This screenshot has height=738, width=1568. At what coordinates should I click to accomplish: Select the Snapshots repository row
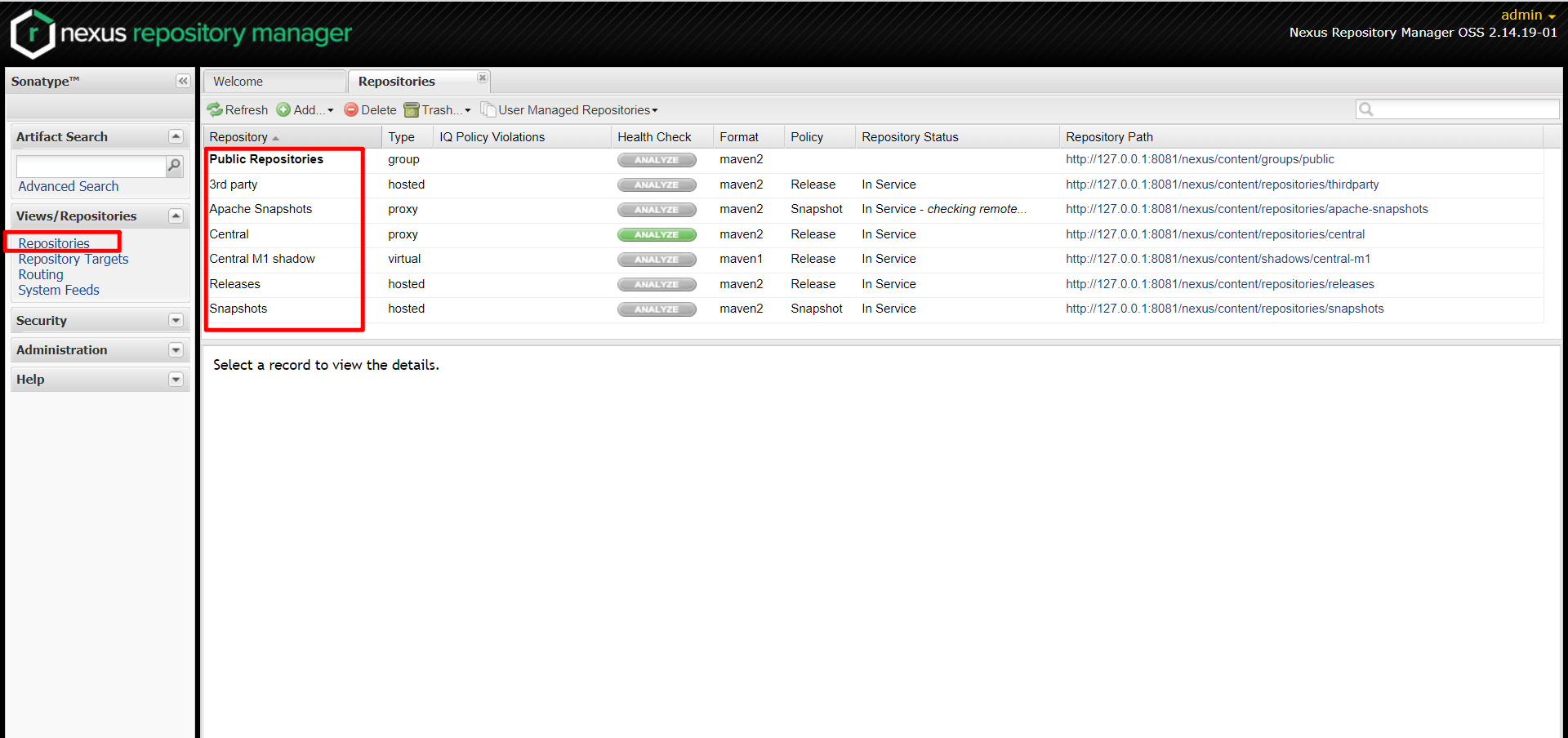[874, 309]
